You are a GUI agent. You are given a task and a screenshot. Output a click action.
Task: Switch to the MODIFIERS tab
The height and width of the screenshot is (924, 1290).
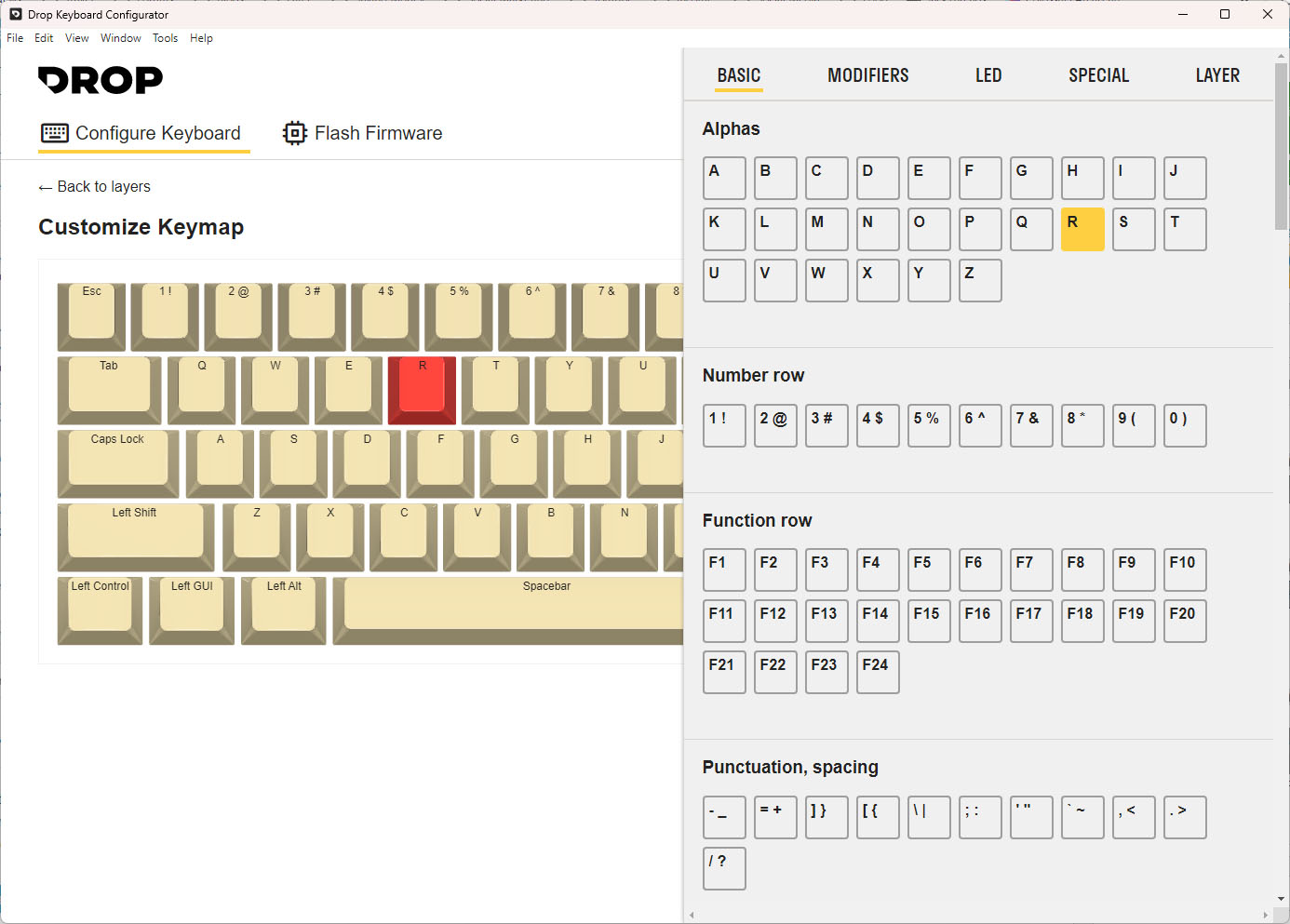pos(867,75)
